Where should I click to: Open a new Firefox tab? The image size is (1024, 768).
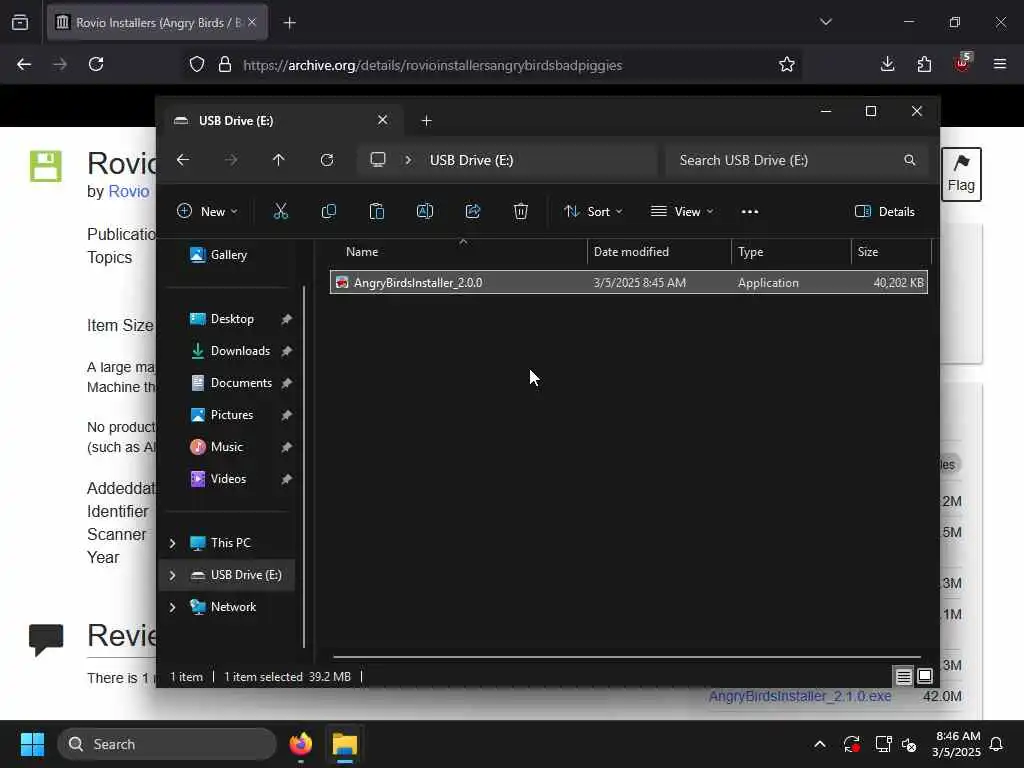tap(289, 23)
